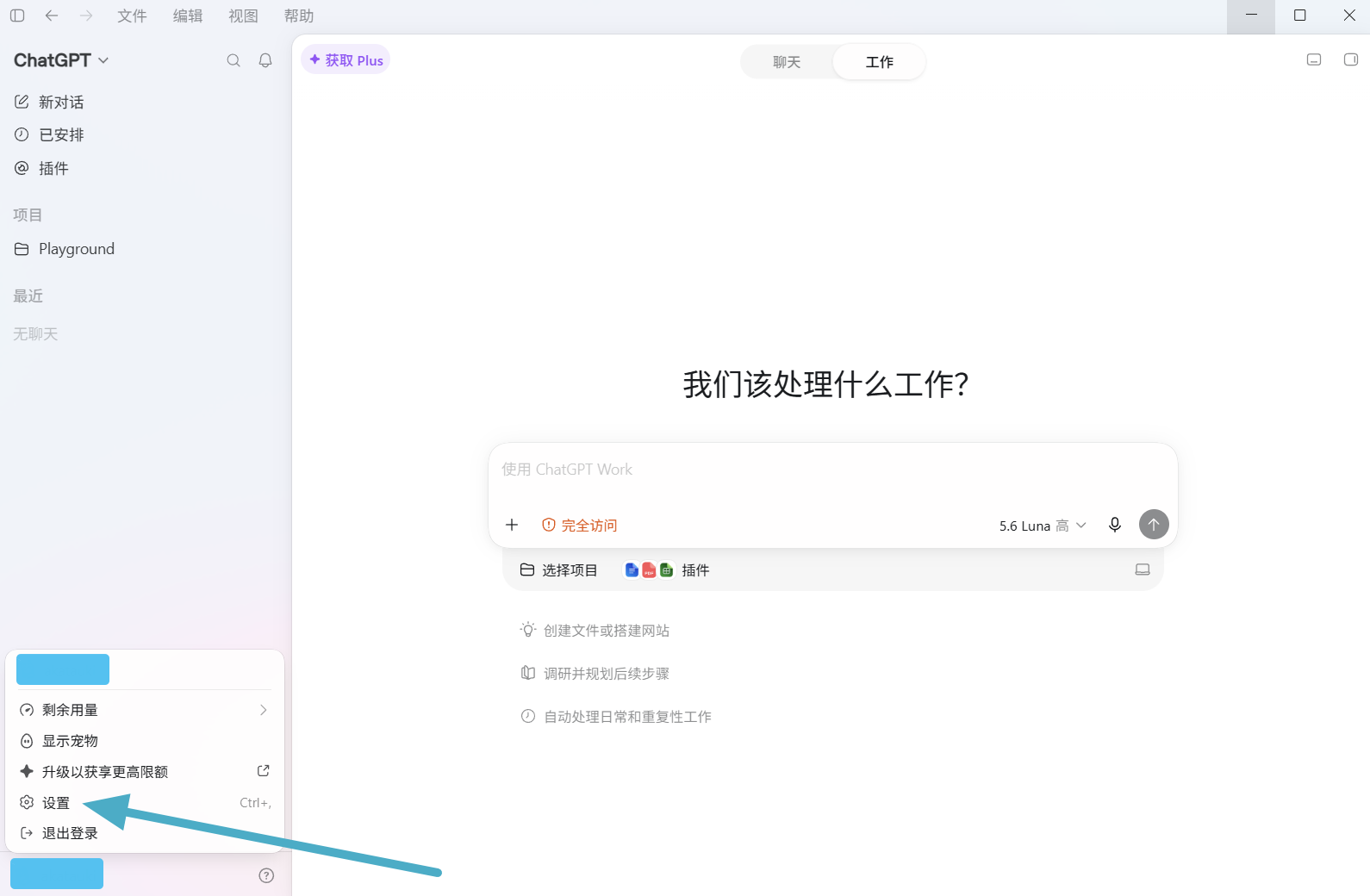Open 插件 with app icons below composer
Screen dimensions: 1370x896
point(667,570)
